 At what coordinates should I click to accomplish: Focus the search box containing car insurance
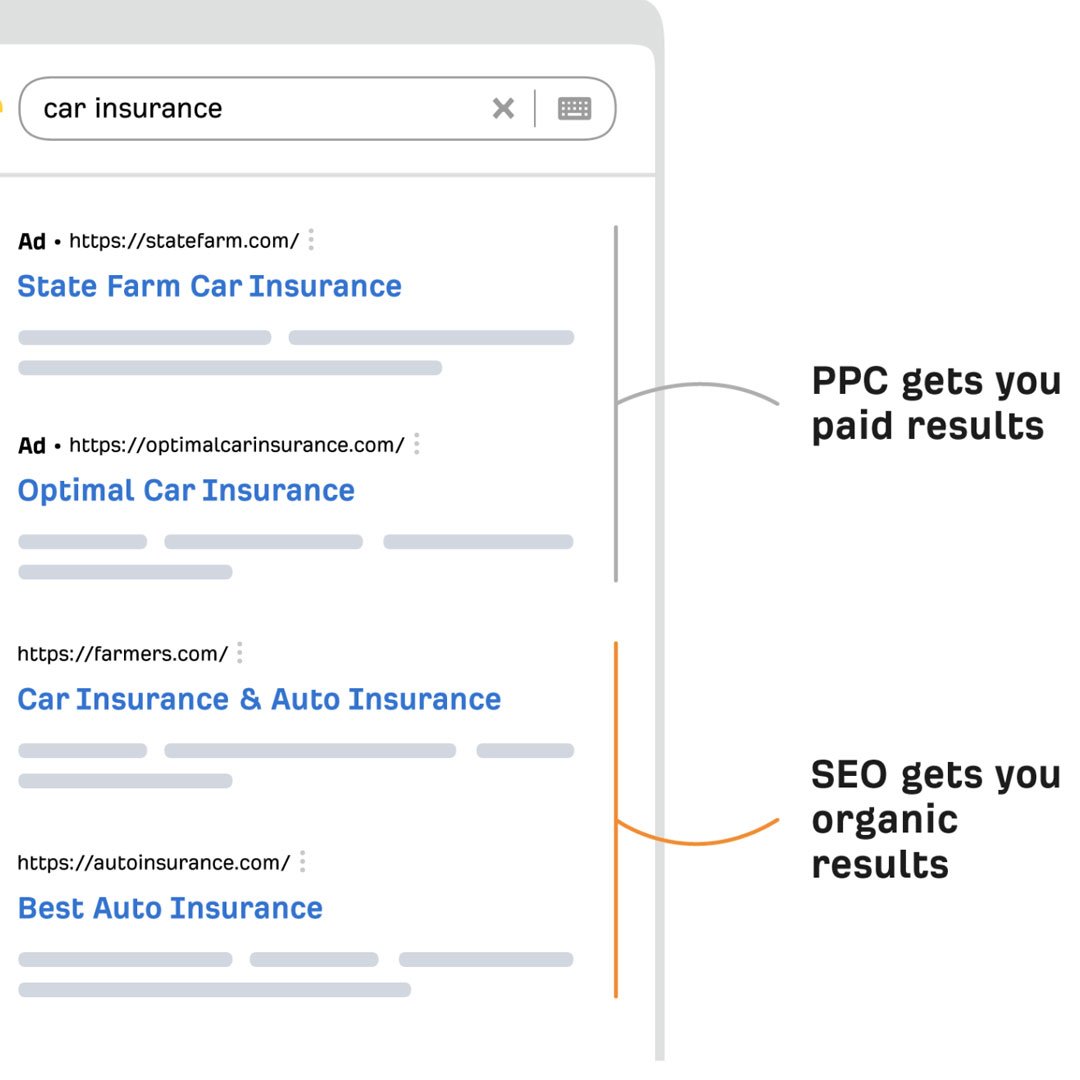[250, 108]
